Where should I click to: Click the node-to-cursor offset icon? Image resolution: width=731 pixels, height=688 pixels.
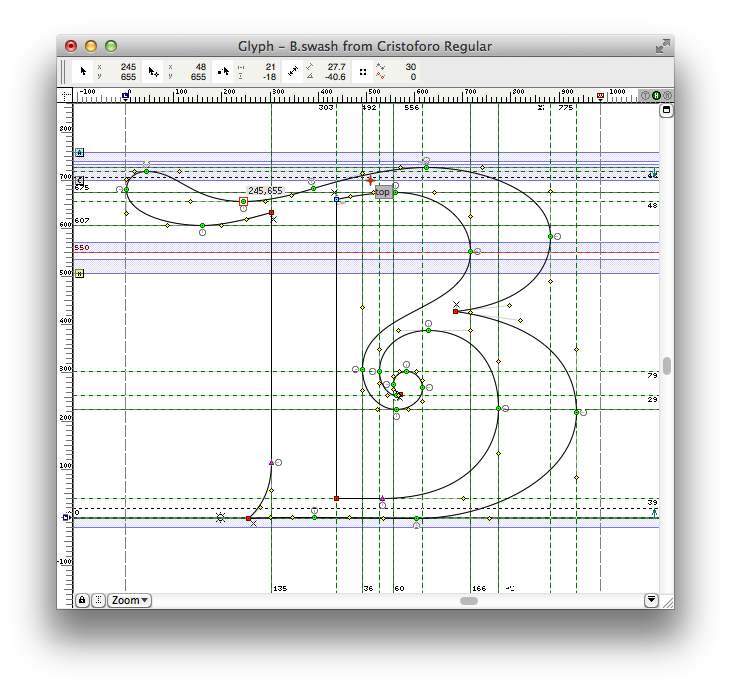click(x=223, y=71)
